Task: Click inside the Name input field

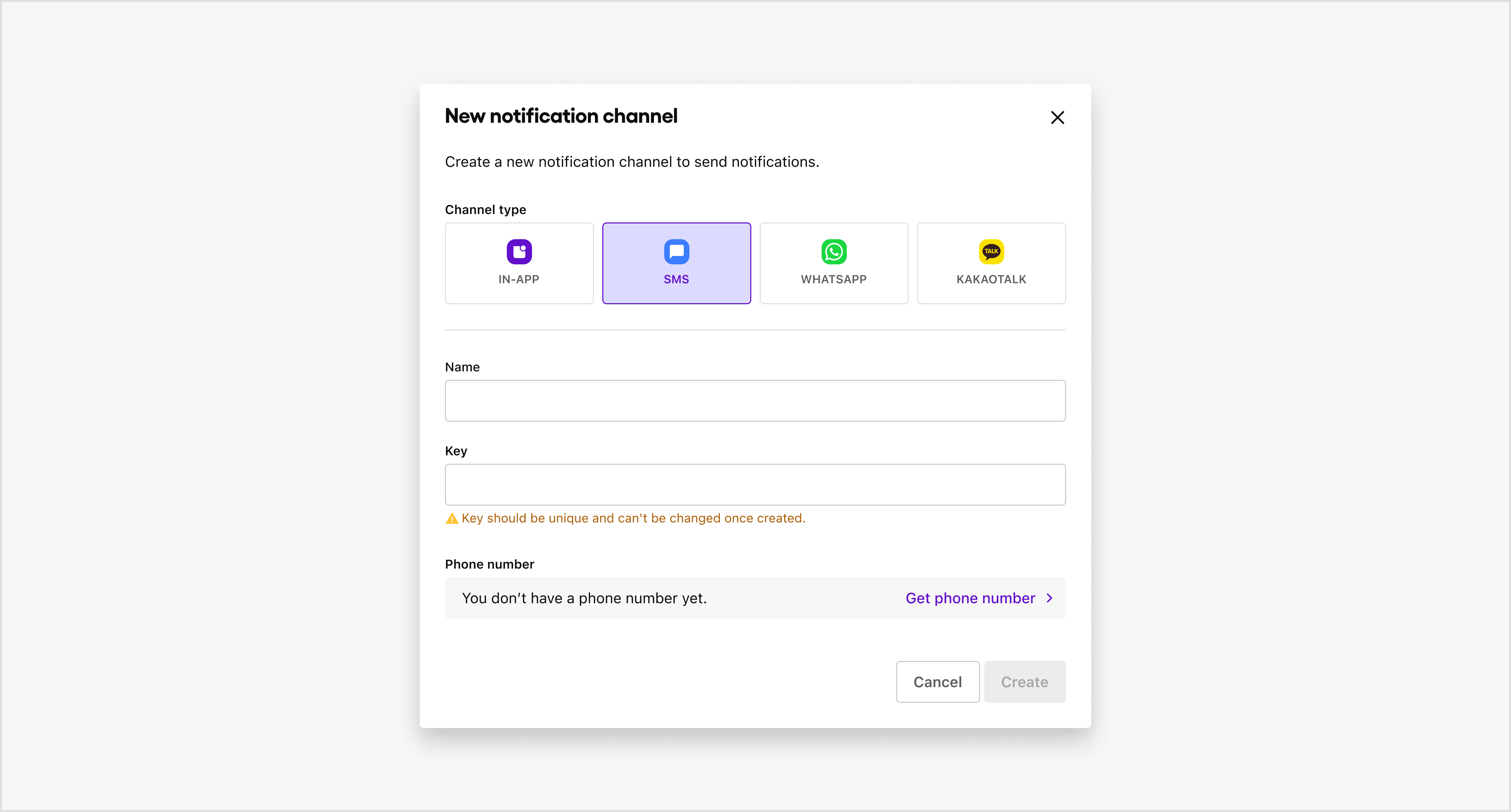Action: coord(754,400)
